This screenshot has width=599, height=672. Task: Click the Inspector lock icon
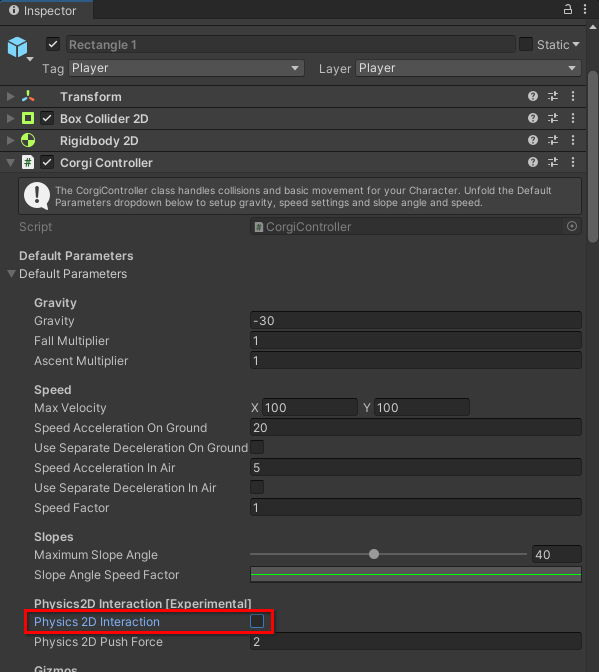568,9
